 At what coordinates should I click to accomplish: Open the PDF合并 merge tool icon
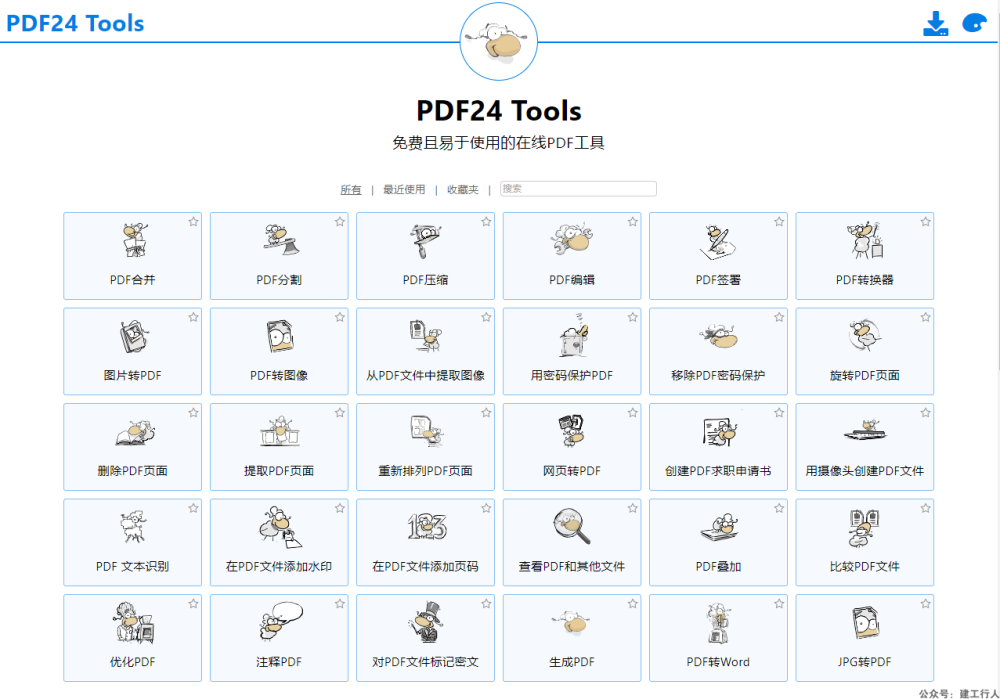(x=135, y=240)
